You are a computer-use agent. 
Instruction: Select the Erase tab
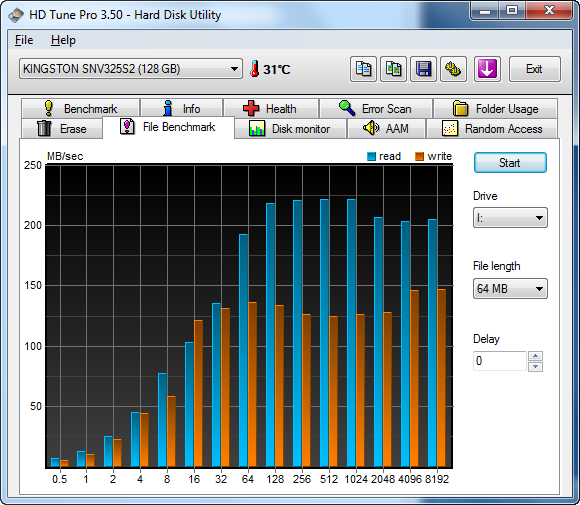coord(62,129)
